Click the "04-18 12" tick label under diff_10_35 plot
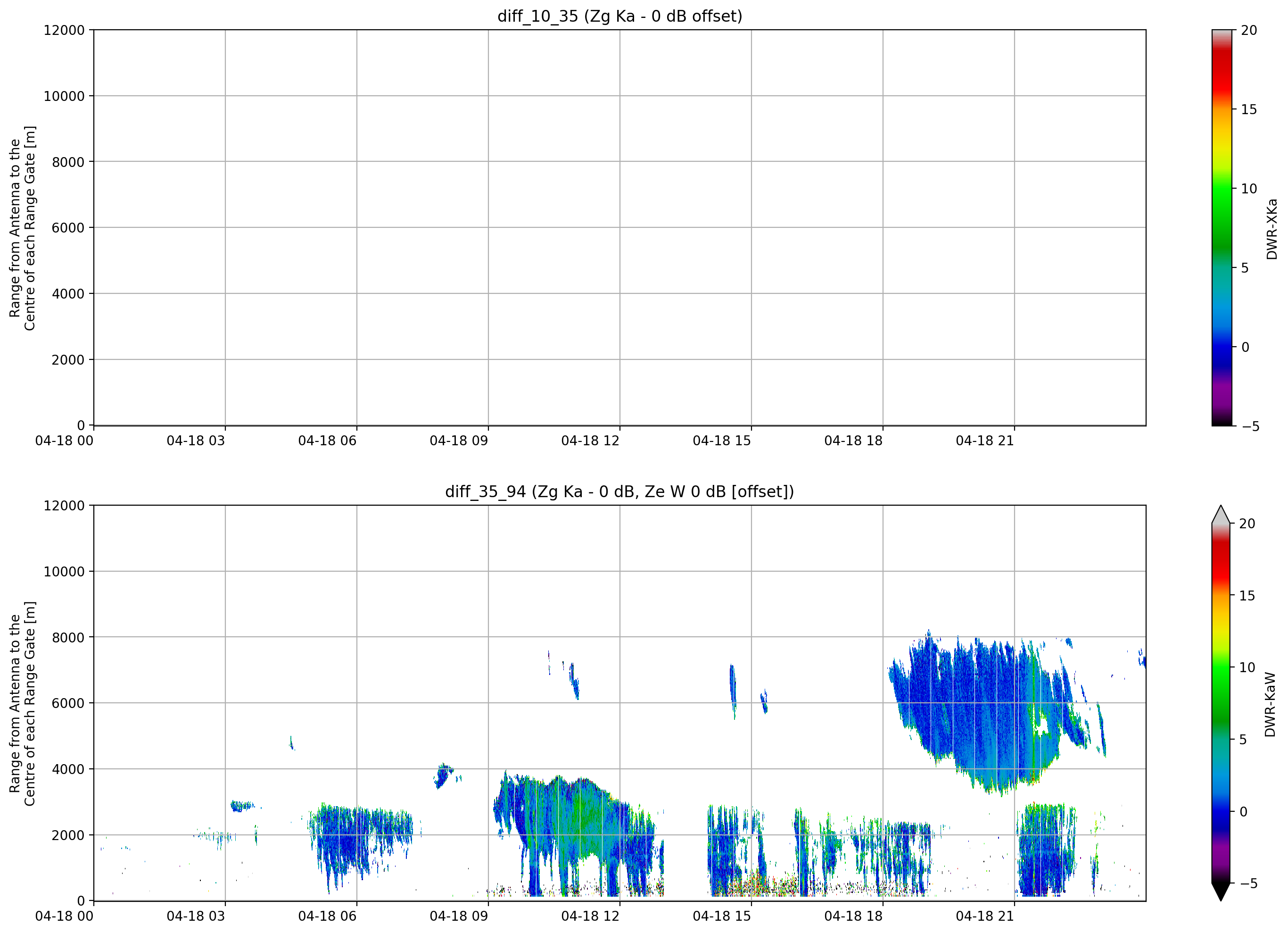1288x933 pixels. tap(590, 441)
